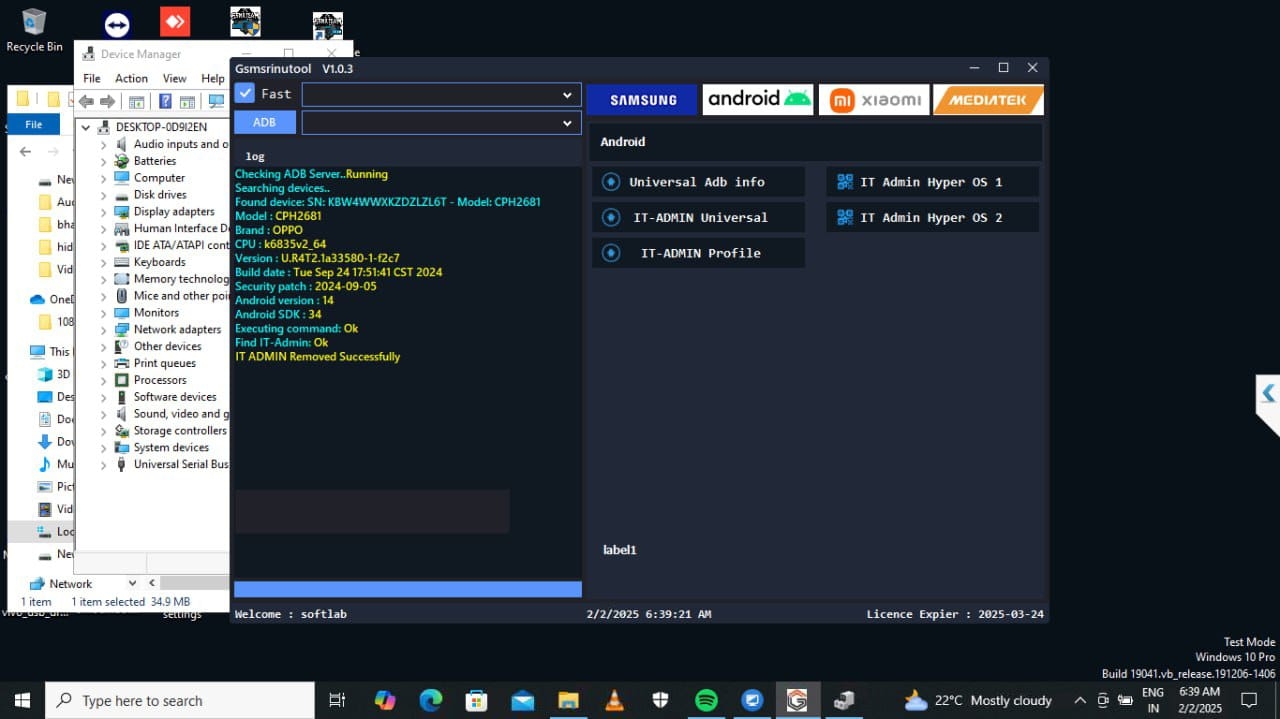Click the Samsung brand logo tab
The image size is (1280, 719).
pos(642,100)
